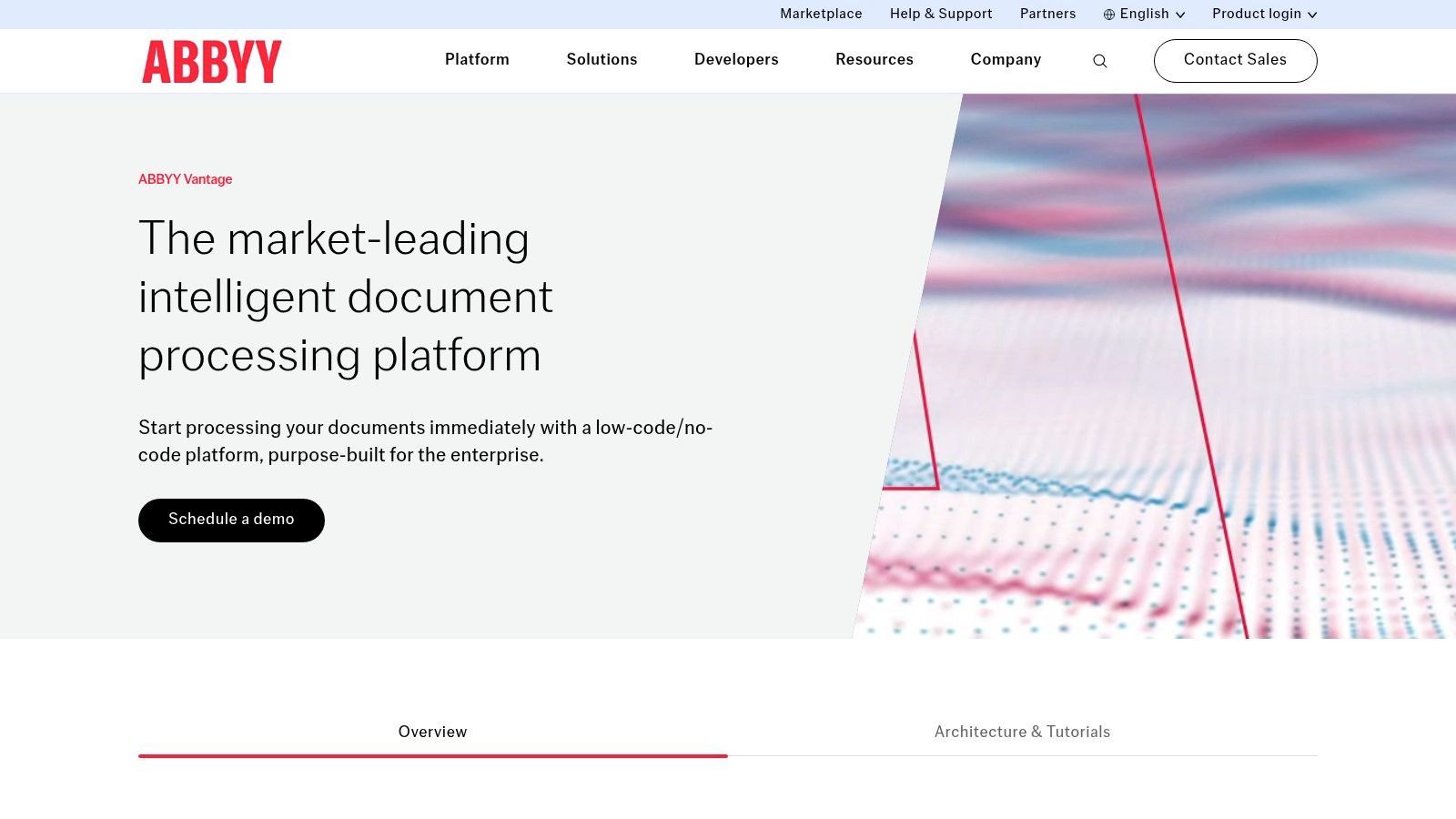
Task: Visit the Partners link
Action: (x=1047, y=14)
